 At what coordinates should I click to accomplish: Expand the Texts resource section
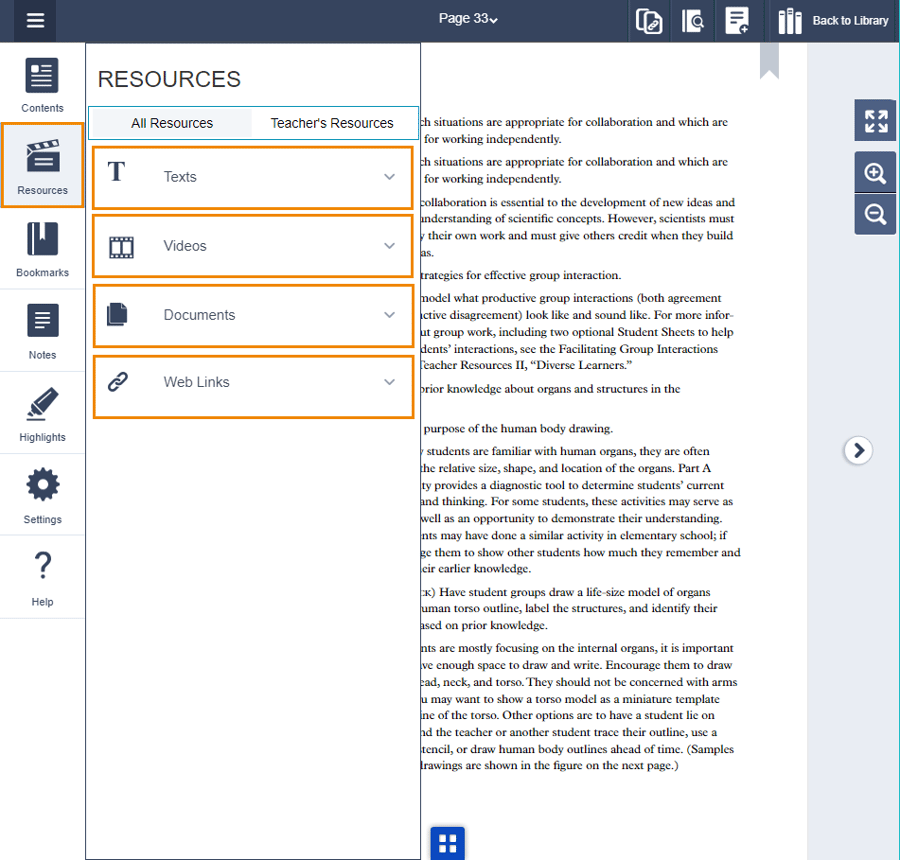coord(252,177)
